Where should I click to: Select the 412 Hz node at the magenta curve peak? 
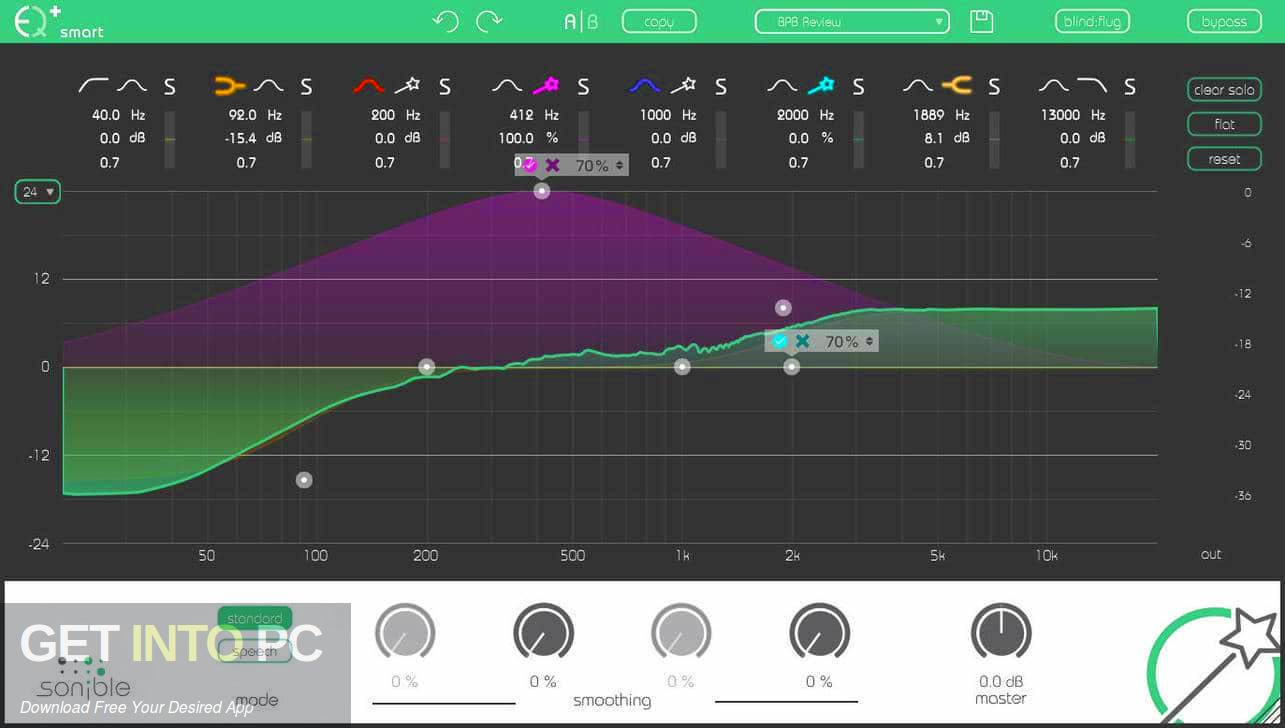[x=542, y=191]
